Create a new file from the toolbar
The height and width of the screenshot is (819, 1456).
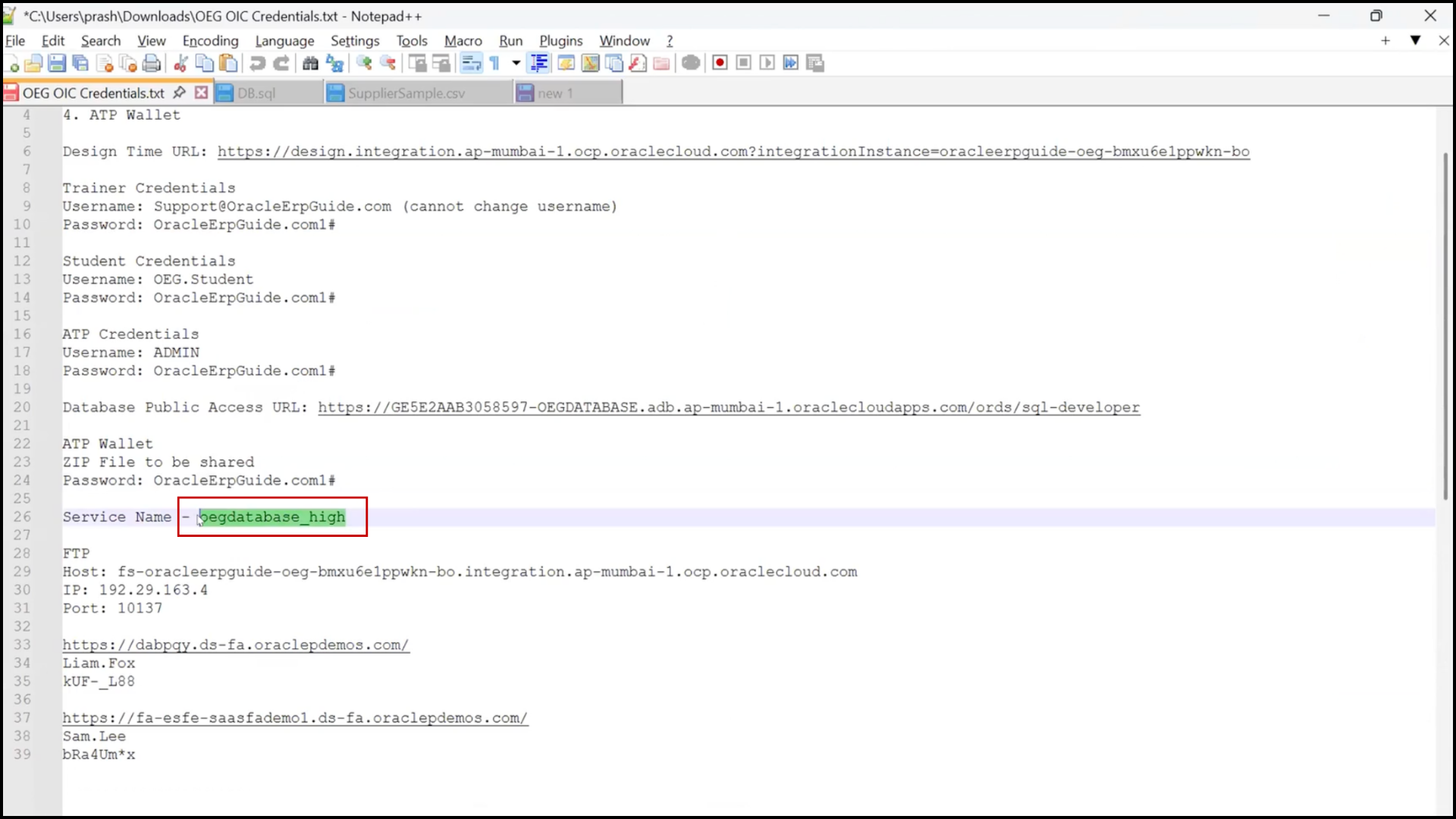coord(11,63)
